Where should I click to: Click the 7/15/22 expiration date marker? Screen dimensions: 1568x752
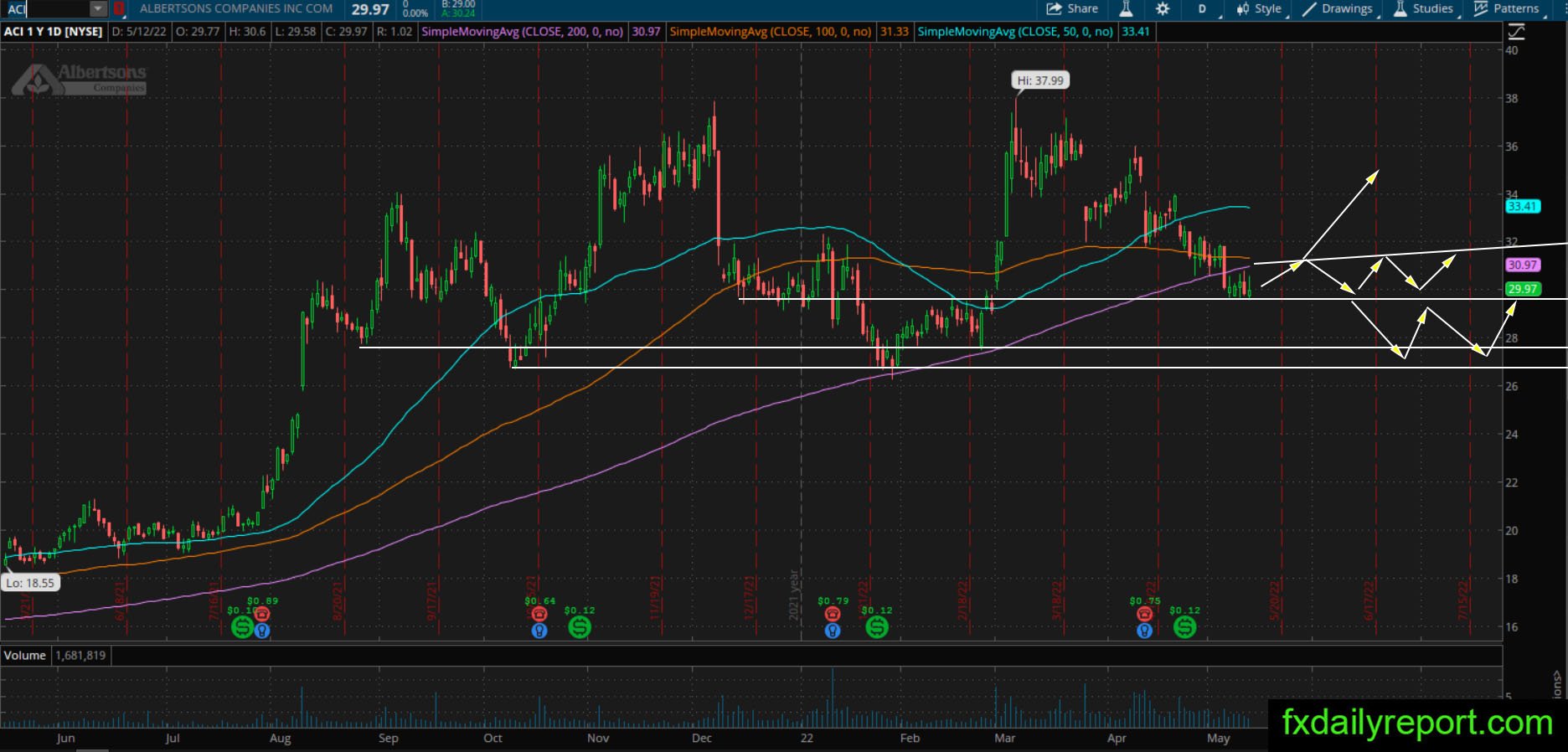[x=1464, y=600]
